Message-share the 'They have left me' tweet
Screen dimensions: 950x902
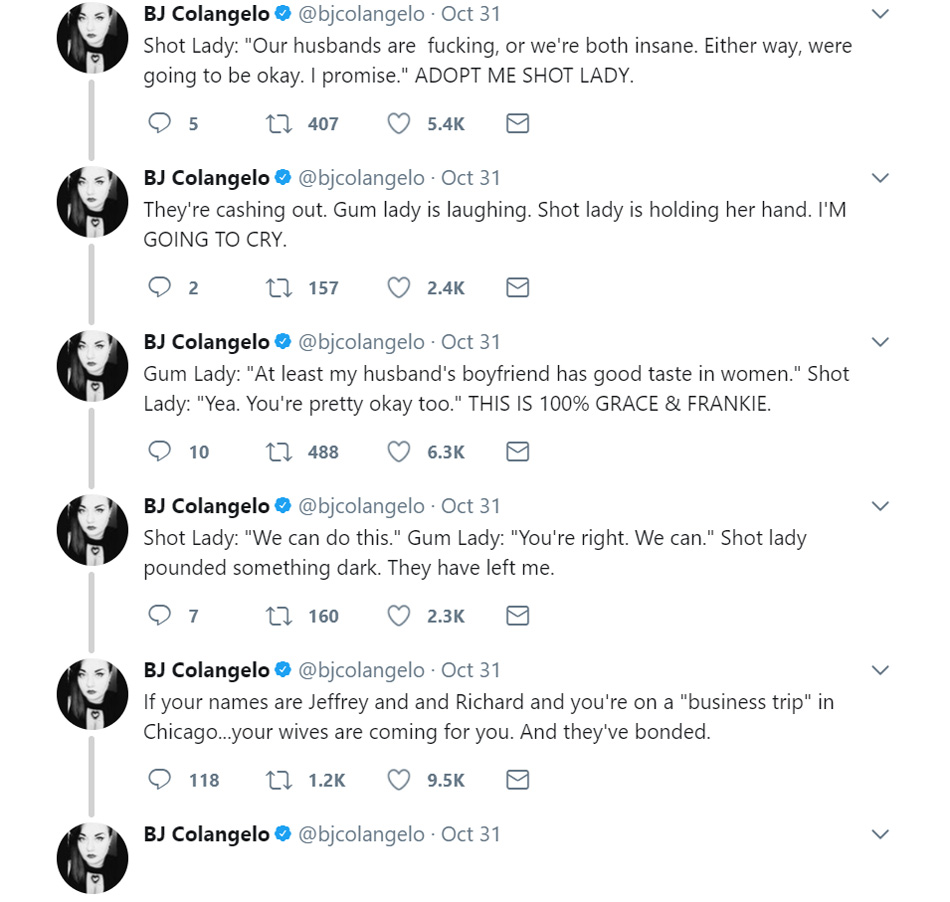[517, 616]
